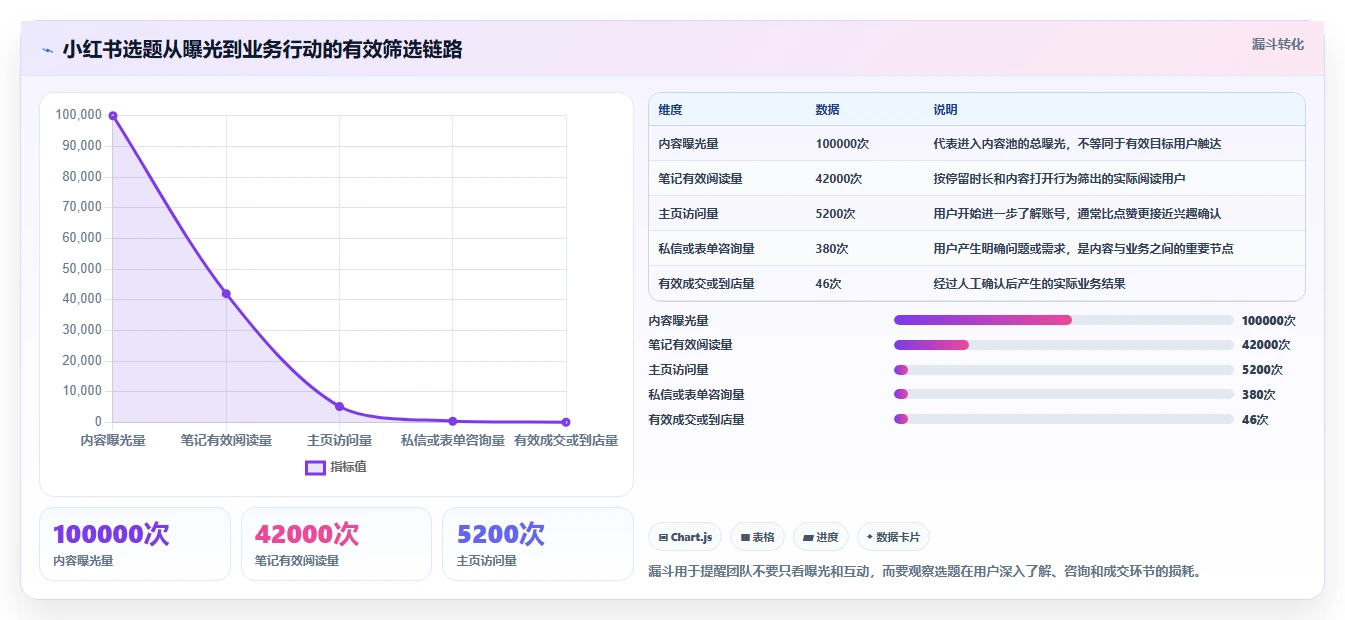Click table value 46次
Screen dimensions: 1345x620
[x=828, y=284]
